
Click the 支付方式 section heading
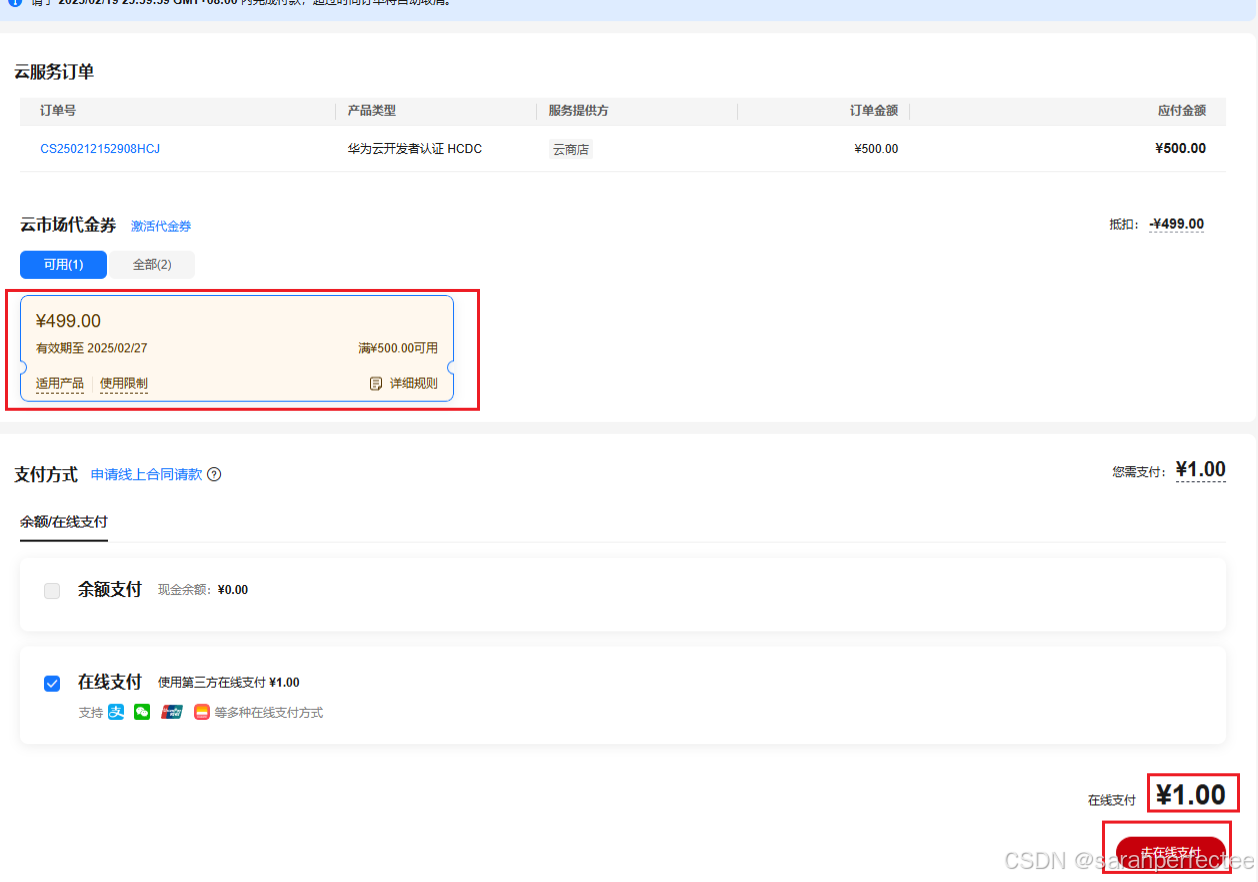click(46, 474)
